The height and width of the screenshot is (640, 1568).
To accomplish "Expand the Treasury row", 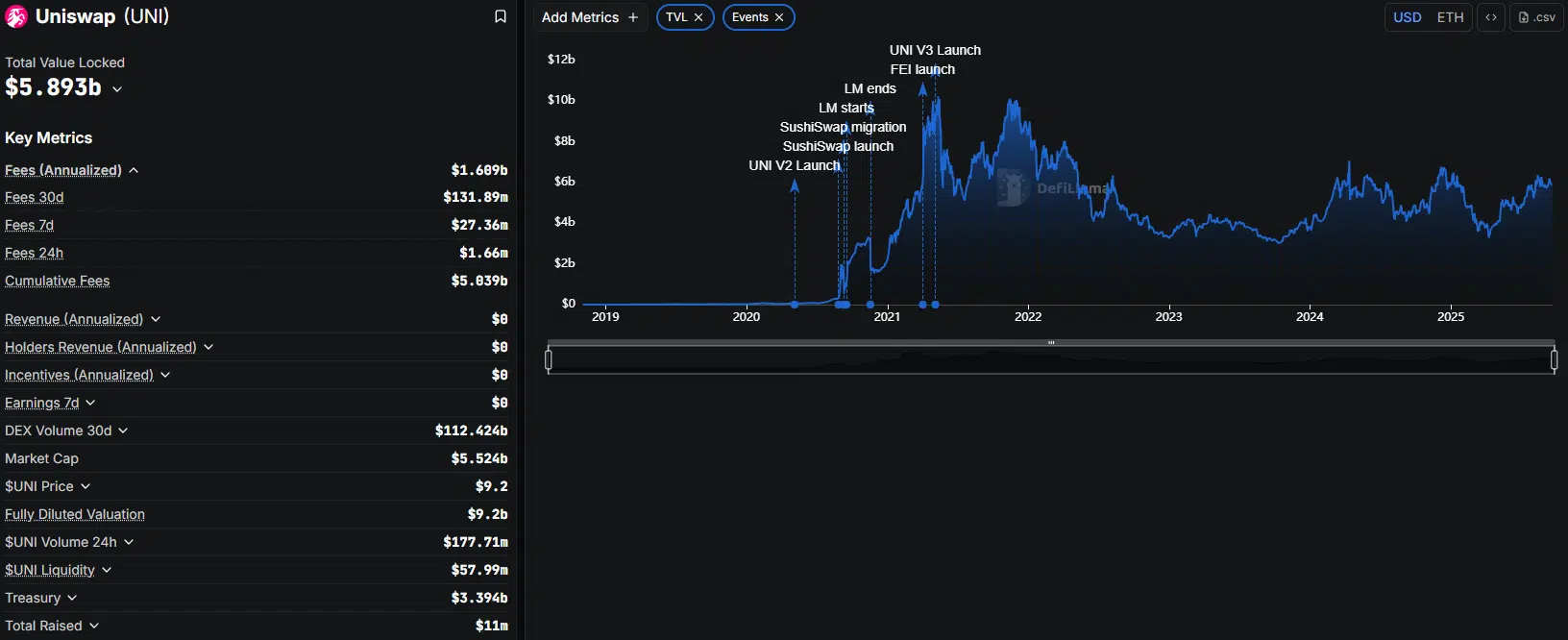I will pos(72,598).
